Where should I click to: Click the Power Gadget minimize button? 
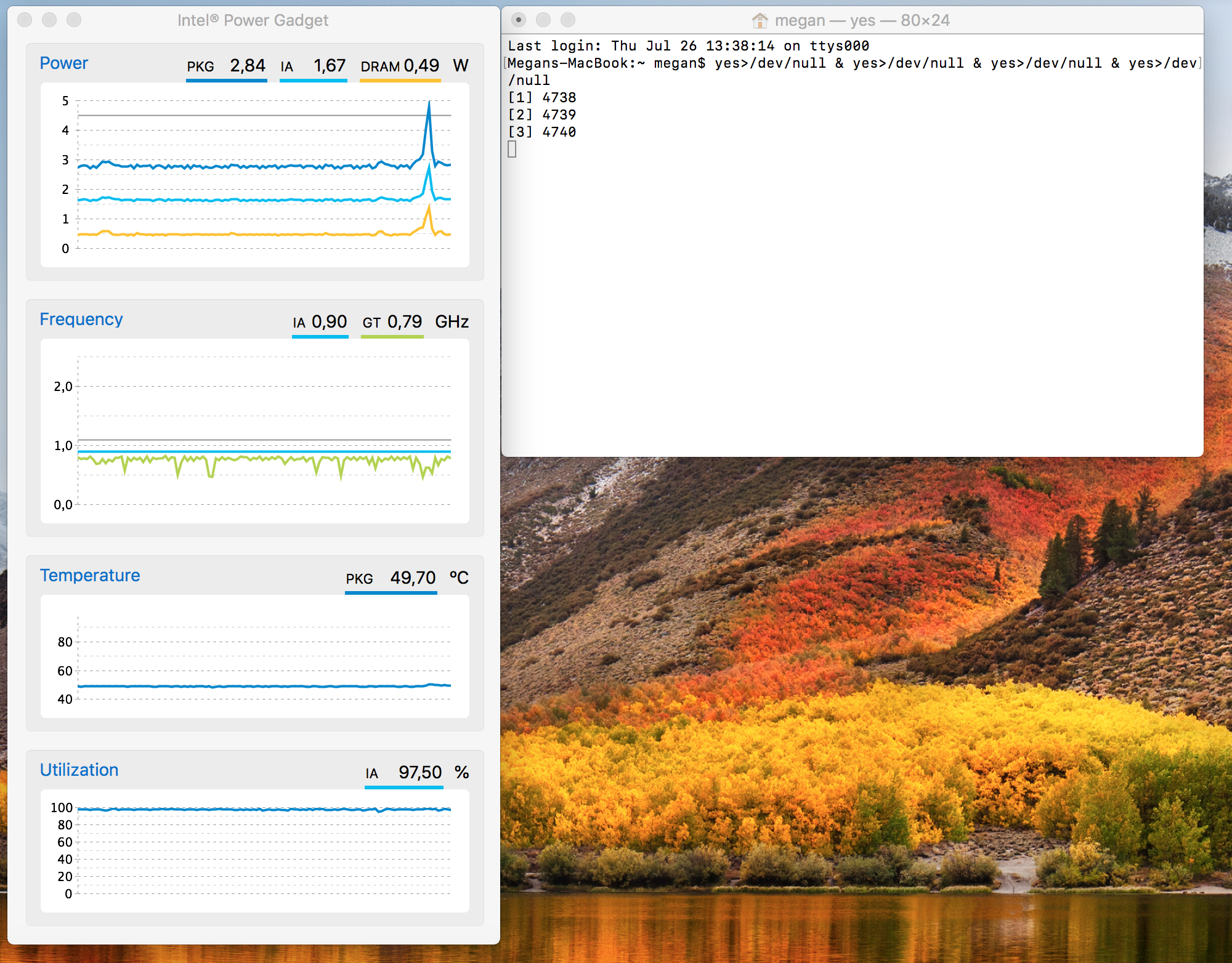[x=49, y=20]
